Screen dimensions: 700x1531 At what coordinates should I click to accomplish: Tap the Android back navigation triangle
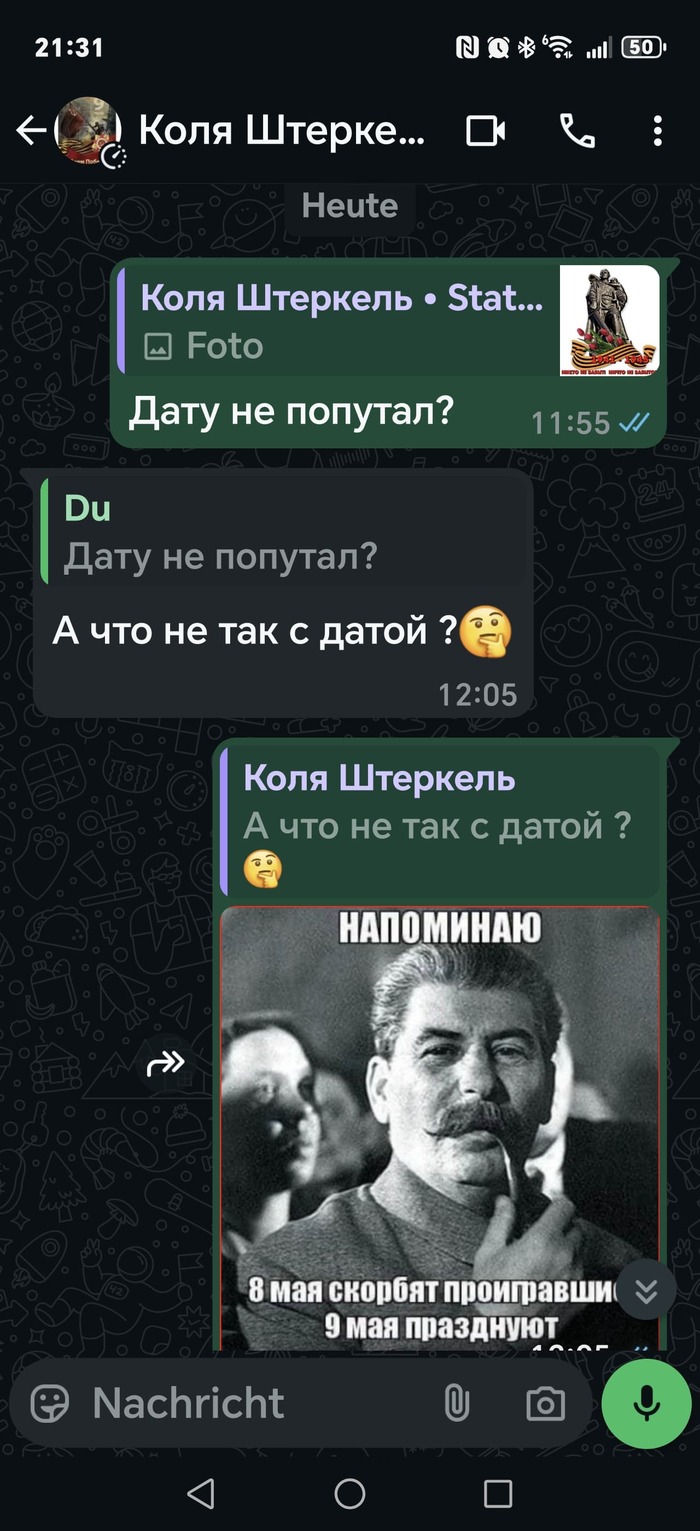click(201, 1494)
